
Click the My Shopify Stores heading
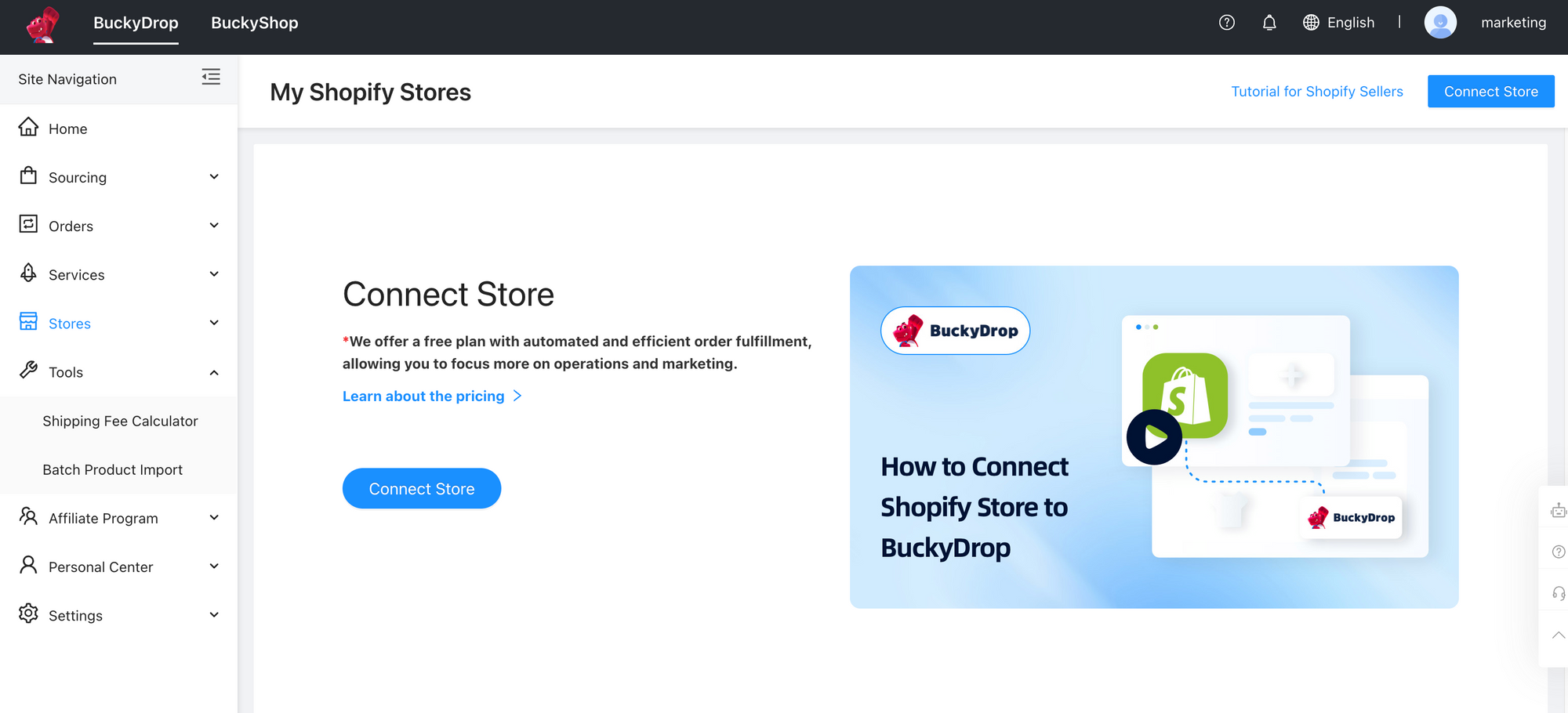click(x=370, y=92)
